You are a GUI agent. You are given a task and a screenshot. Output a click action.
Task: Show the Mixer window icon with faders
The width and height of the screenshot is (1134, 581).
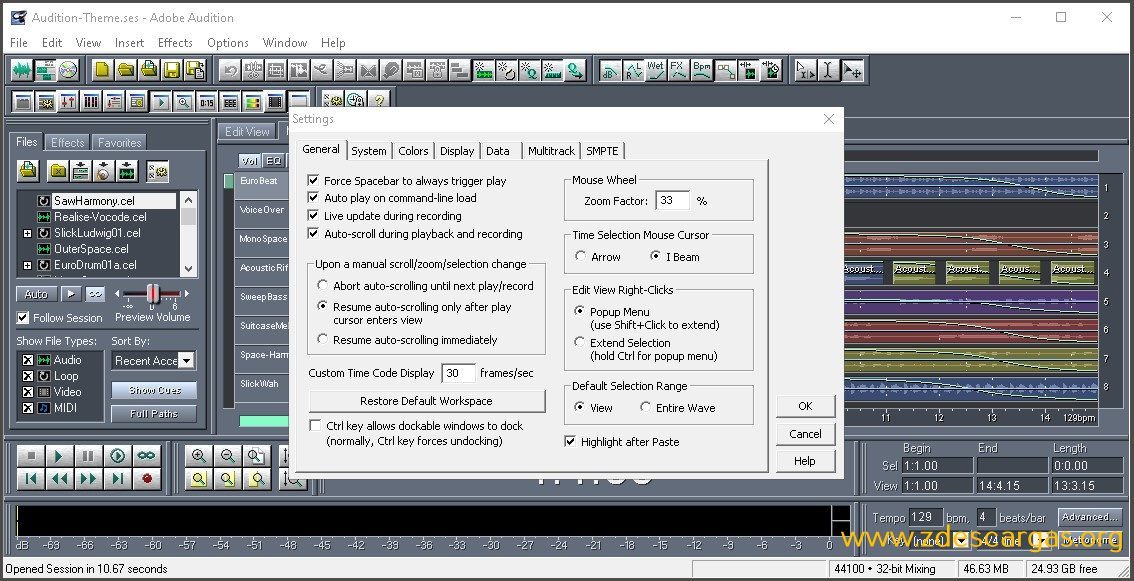pyautogui.click(x=68, y=101)
